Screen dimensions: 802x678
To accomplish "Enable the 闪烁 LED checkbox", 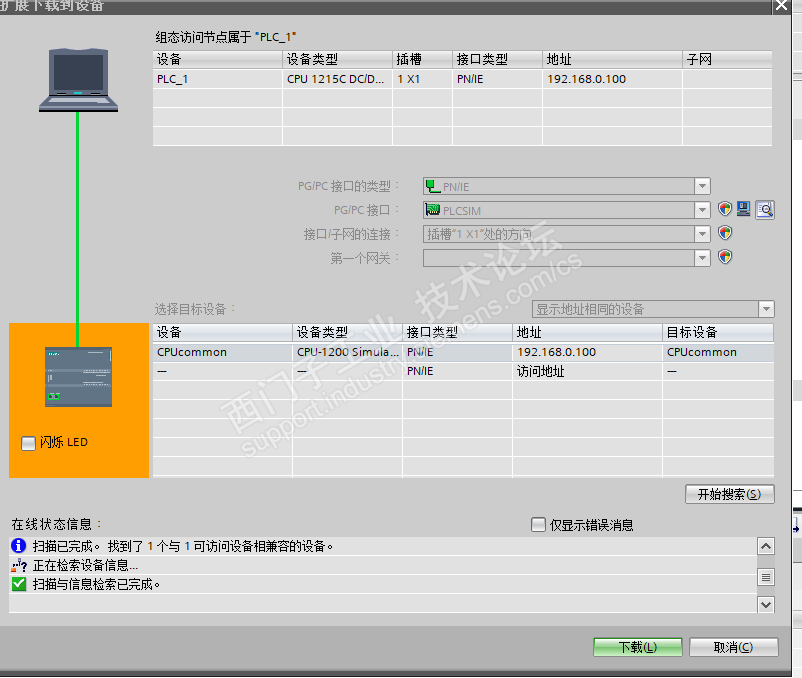I will pos(28,442).
